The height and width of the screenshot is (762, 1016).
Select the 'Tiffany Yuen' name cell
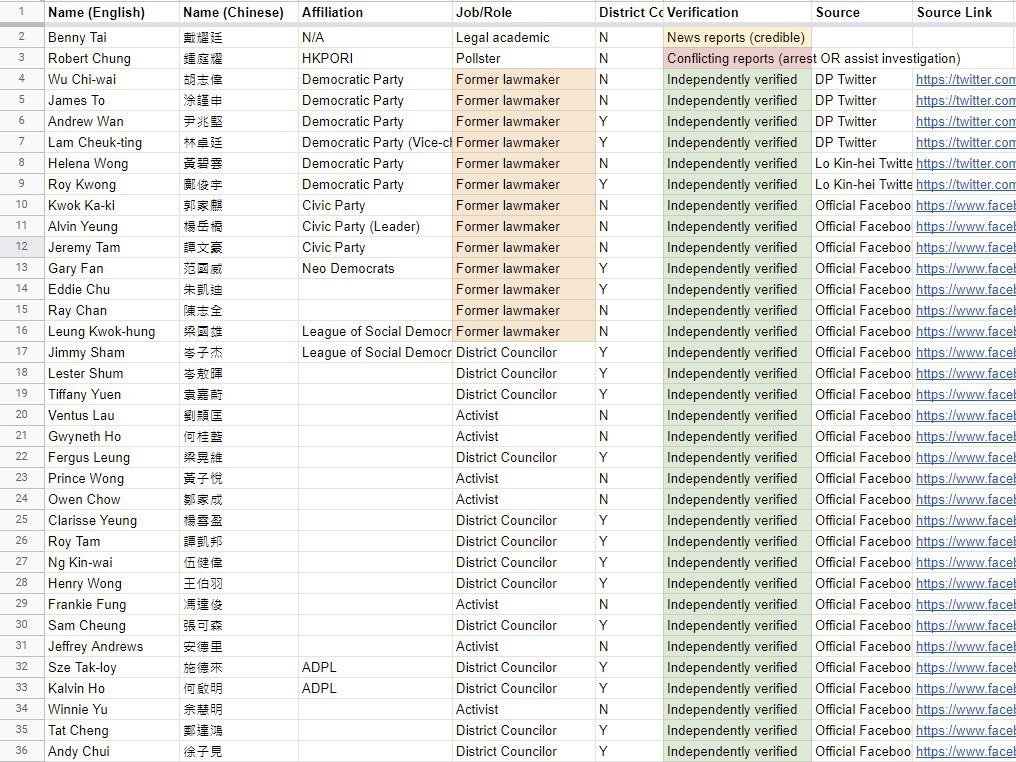[x=111, y=394]
